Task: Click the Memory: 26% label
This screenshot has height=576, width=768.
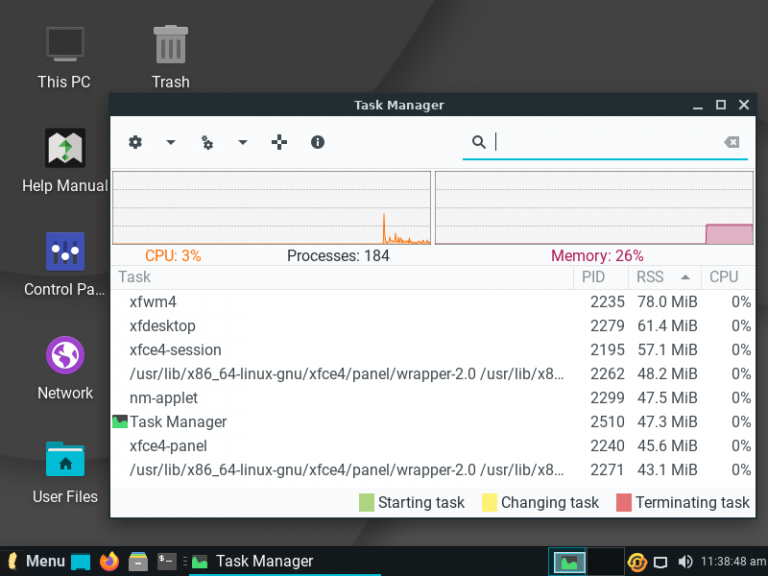Action: pos(597,256)
